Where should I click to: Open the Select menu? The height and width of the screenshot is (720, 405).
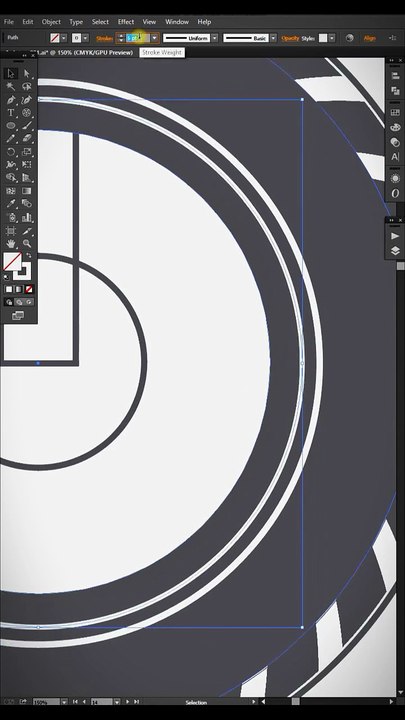100,22
